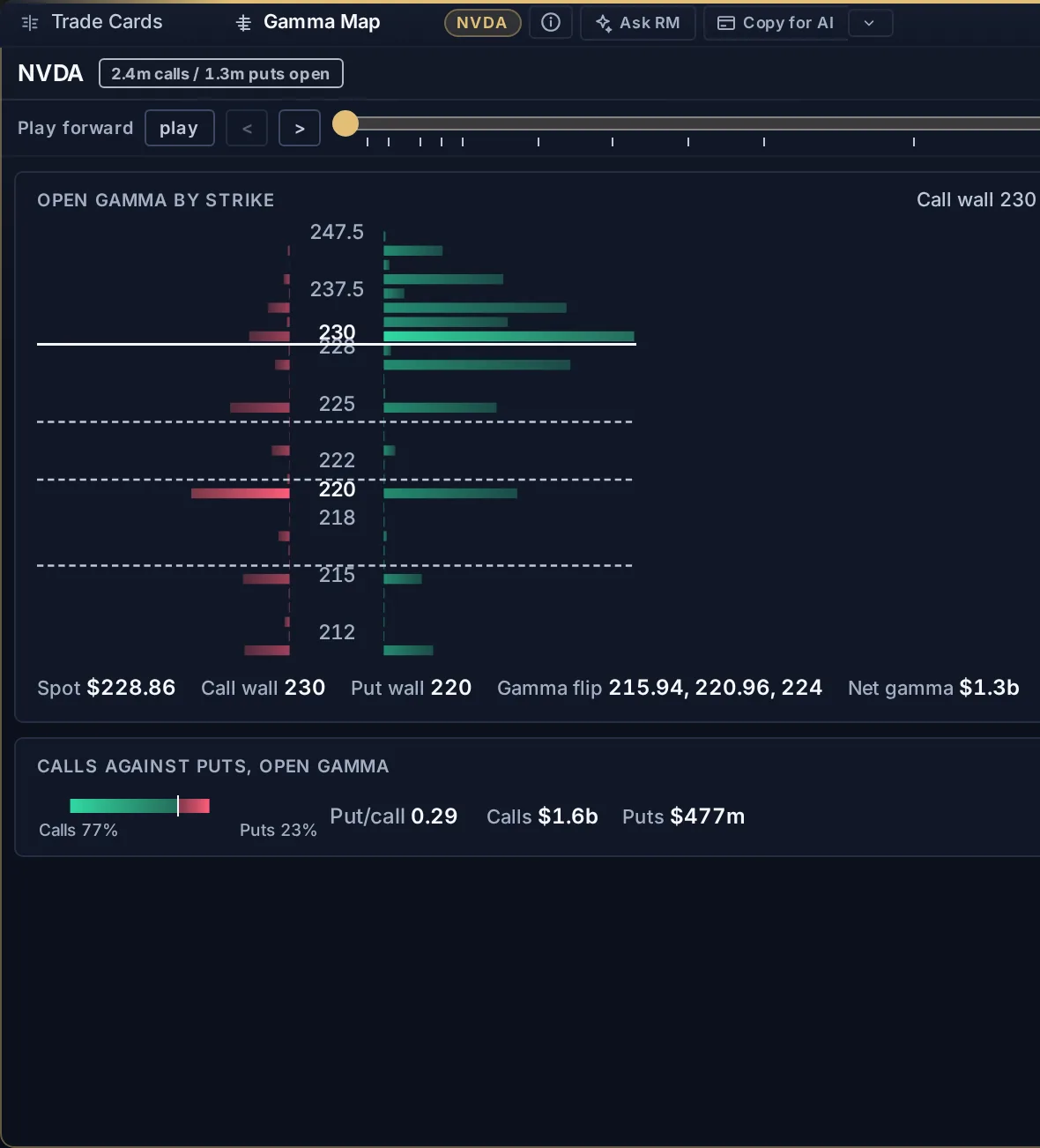Step forward with the > button
1040x1148 pixels.
point(300,128)
